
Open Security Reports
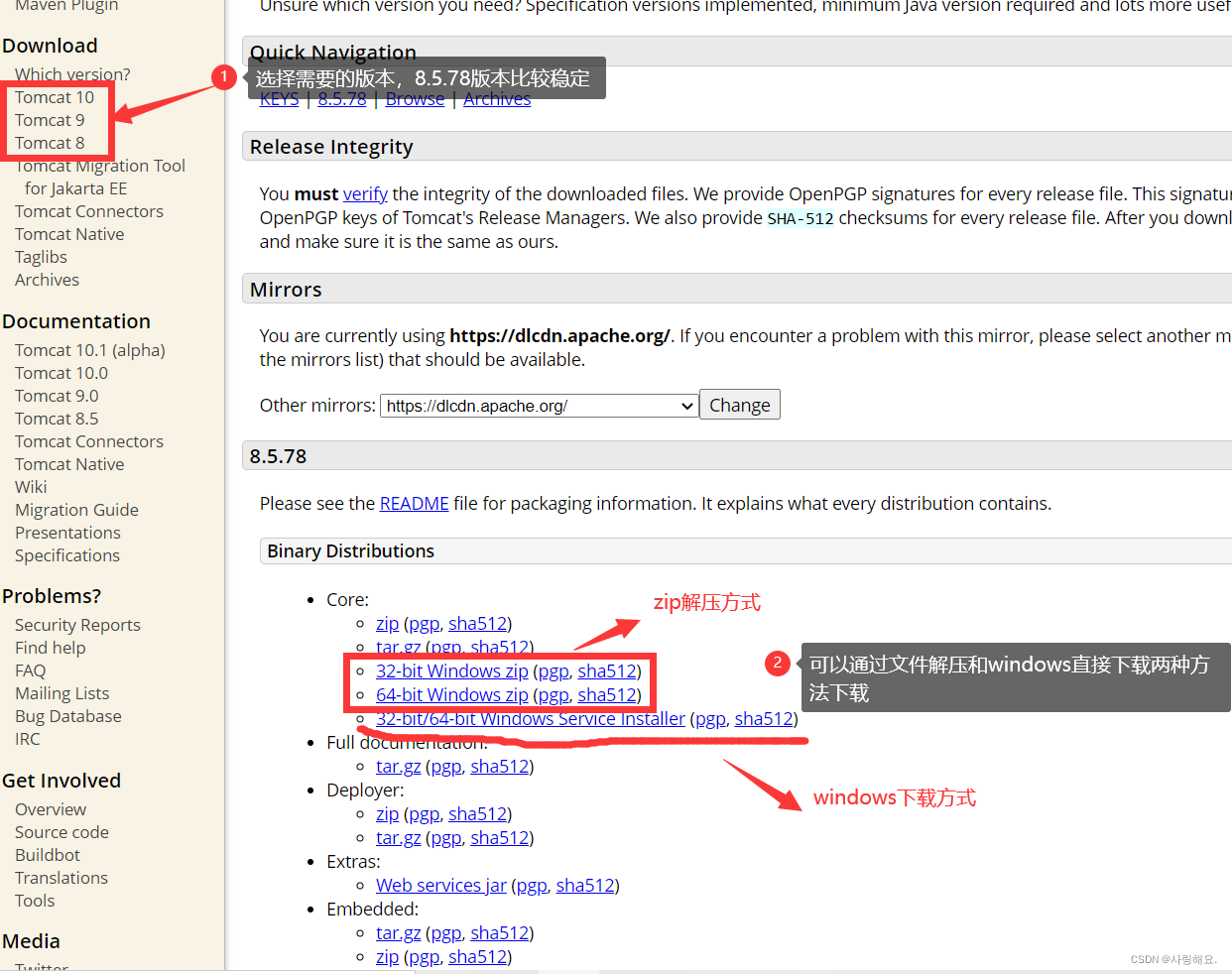pos(77,625)
